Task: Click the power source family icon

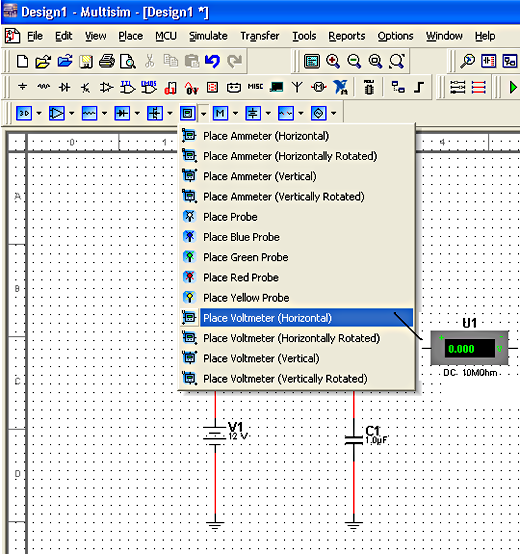Action: [x=253, y=113]
